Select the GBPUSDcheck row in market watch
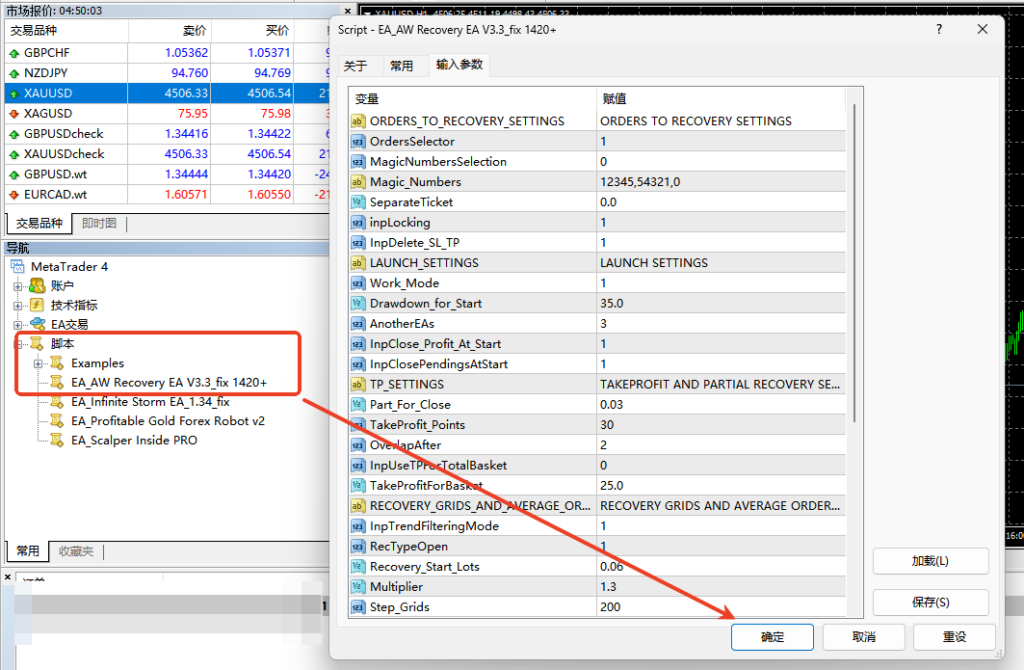The height and width of the screenshot is (670, 1024). pyautogui.click(x=167, y=134)
